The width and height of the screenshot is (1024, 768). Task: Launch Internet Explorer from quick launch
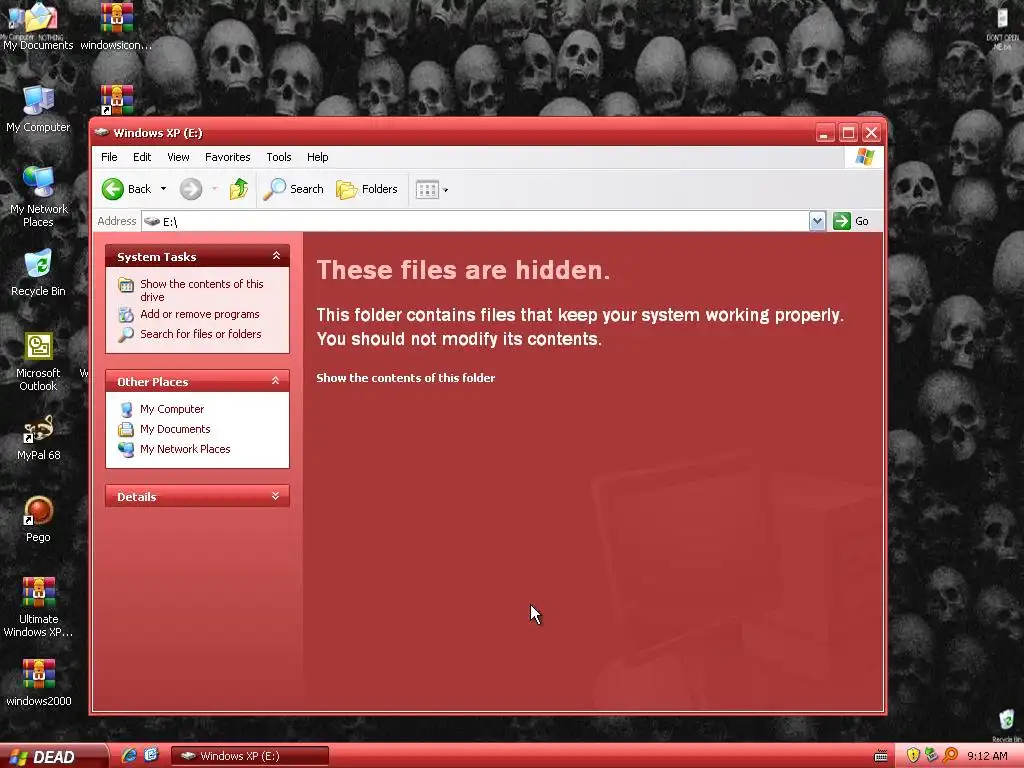tap(129, 756)
